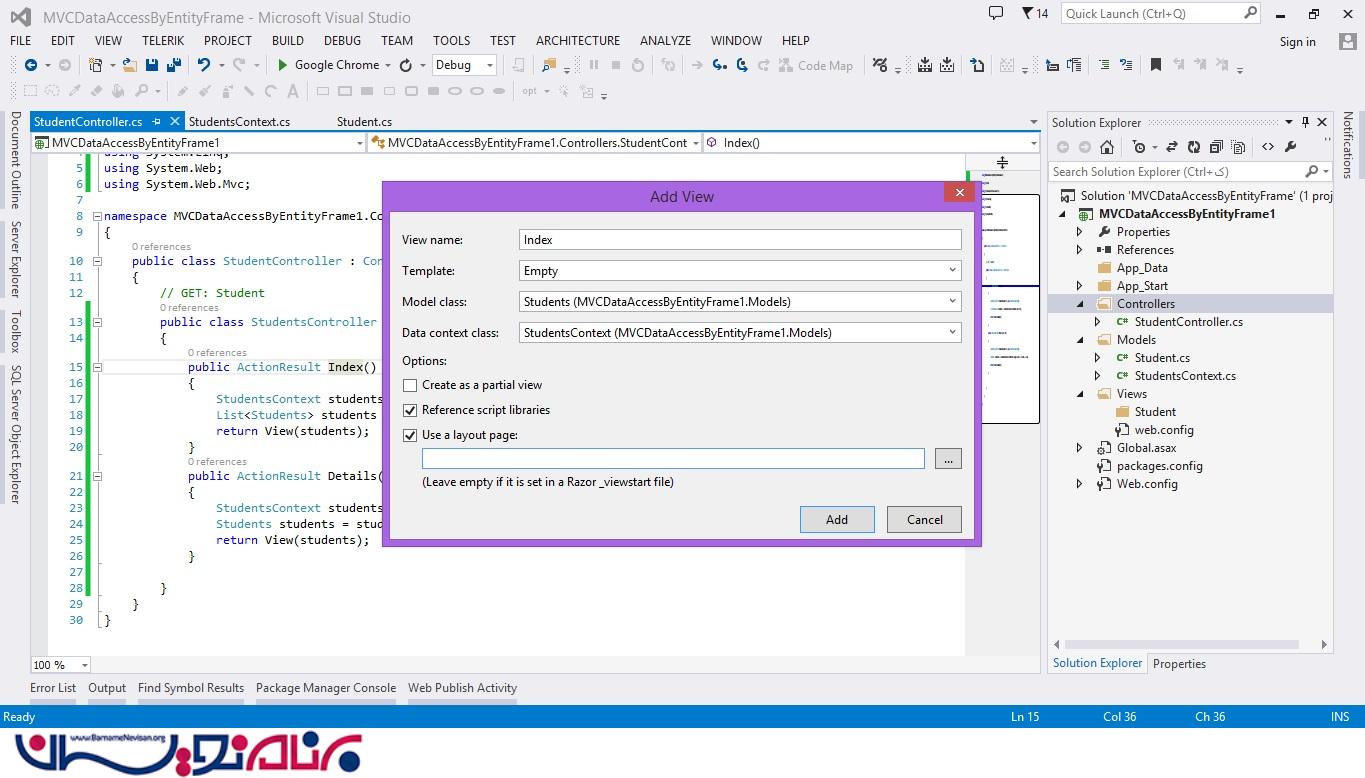Click the bookmark icon in the toolbar

pyautogui.click(x=1155, y=65)
